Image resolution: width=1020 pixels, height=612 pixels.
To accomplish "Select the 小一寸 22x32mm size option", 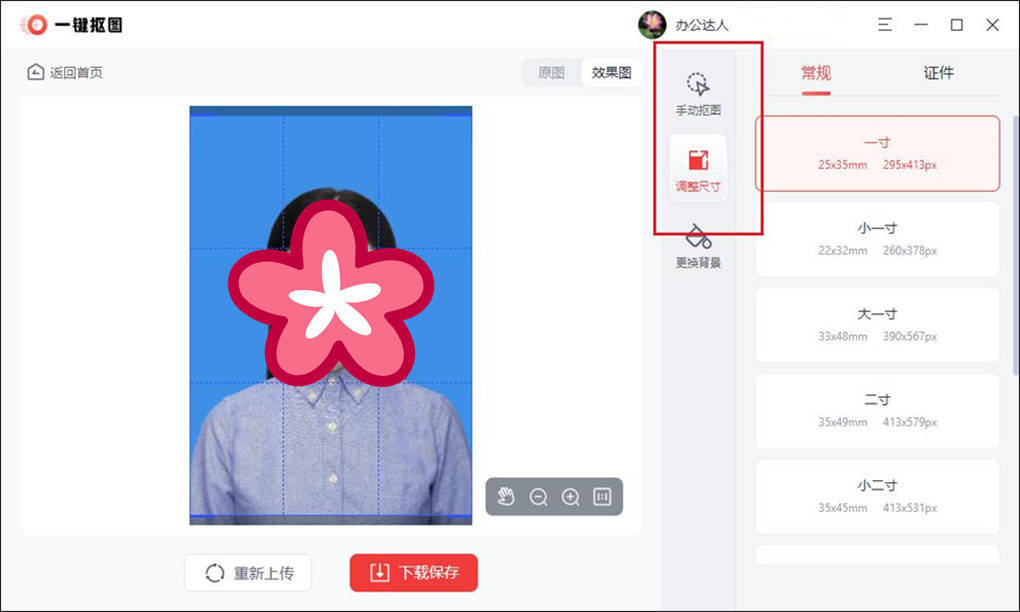I will [x=876, y=238].
